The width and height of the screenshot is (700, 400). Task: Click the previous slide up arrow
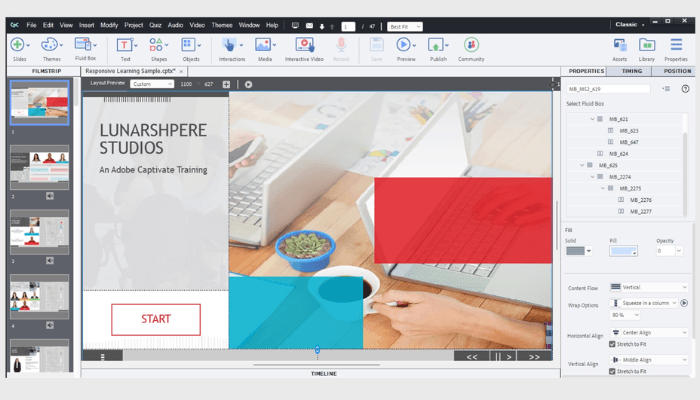pyautogui.click(x=332, y=26)
